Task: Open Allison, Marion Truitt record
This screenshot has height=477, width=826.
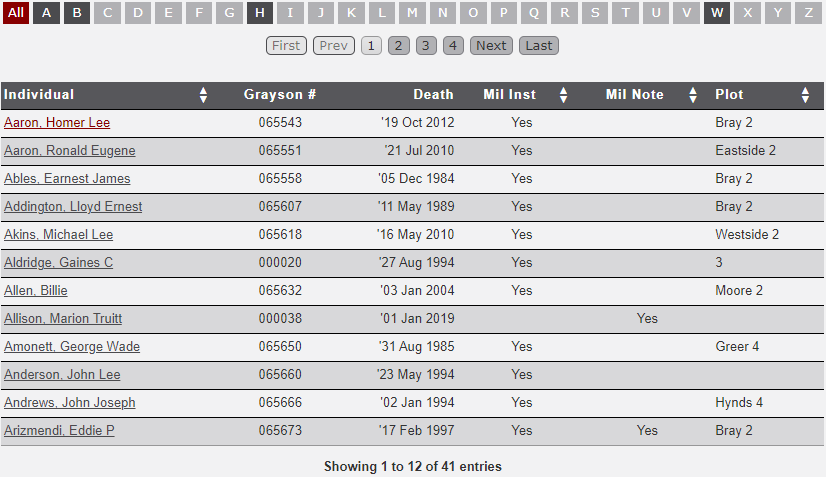Action: point(63,319)
